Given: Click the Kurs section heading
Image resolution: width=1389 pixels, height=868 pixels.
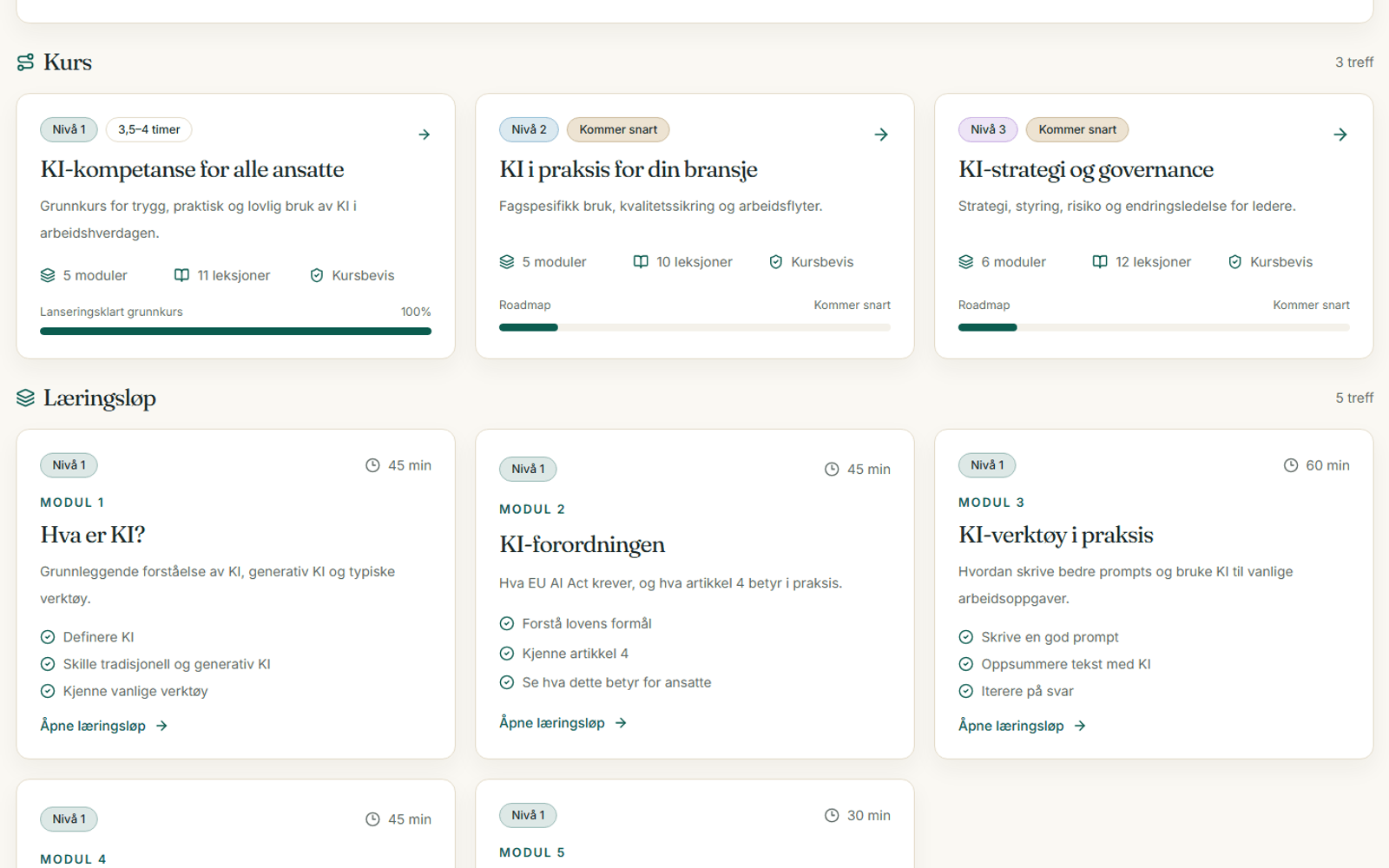Looking at the screenshot, I should pos(68,62).
